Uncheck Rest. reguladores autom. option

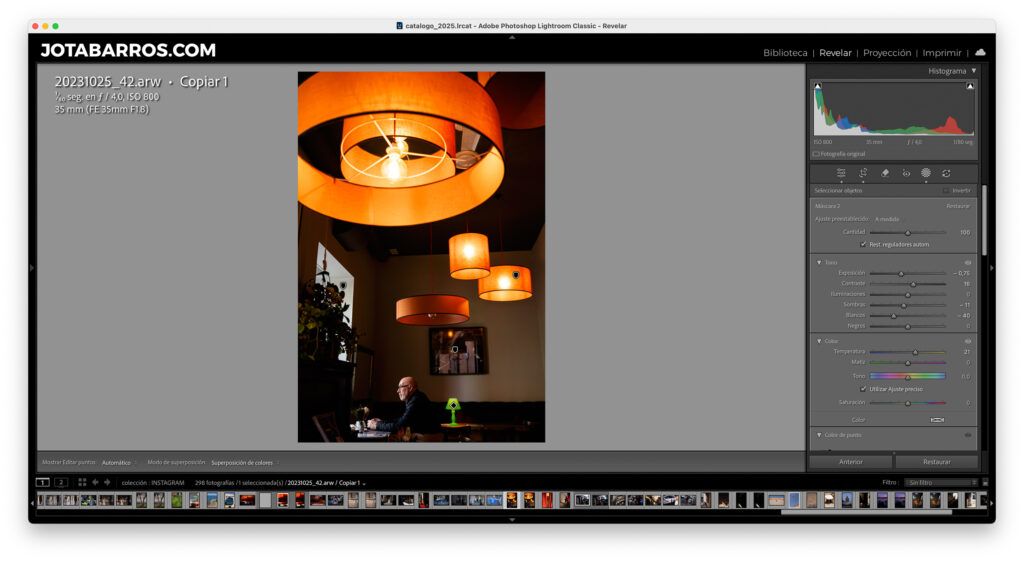click(x=863, y=244)
